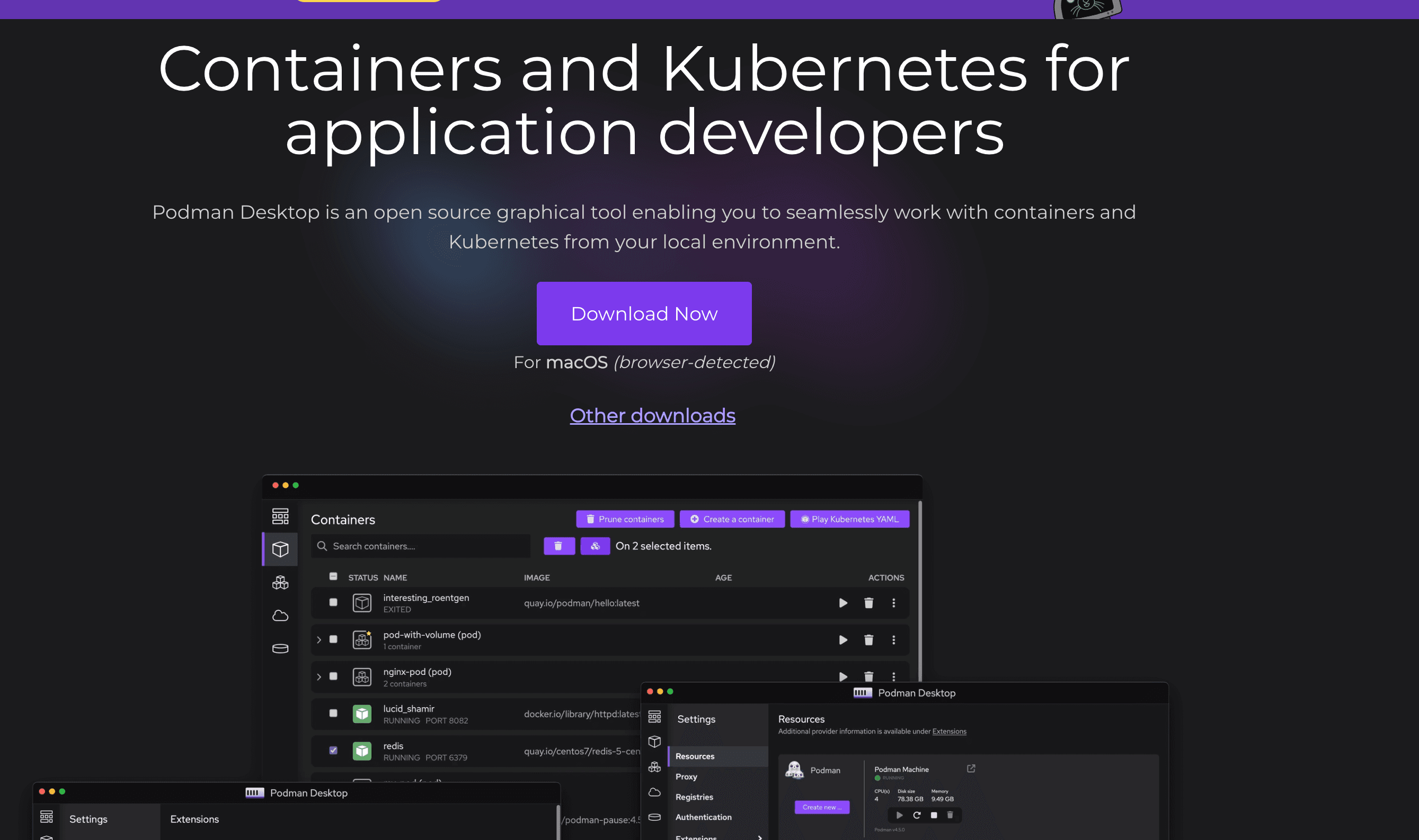Screen dimensions: 1419x840
Task: Click Create new ... Podman button
Action: coord(822,807)
